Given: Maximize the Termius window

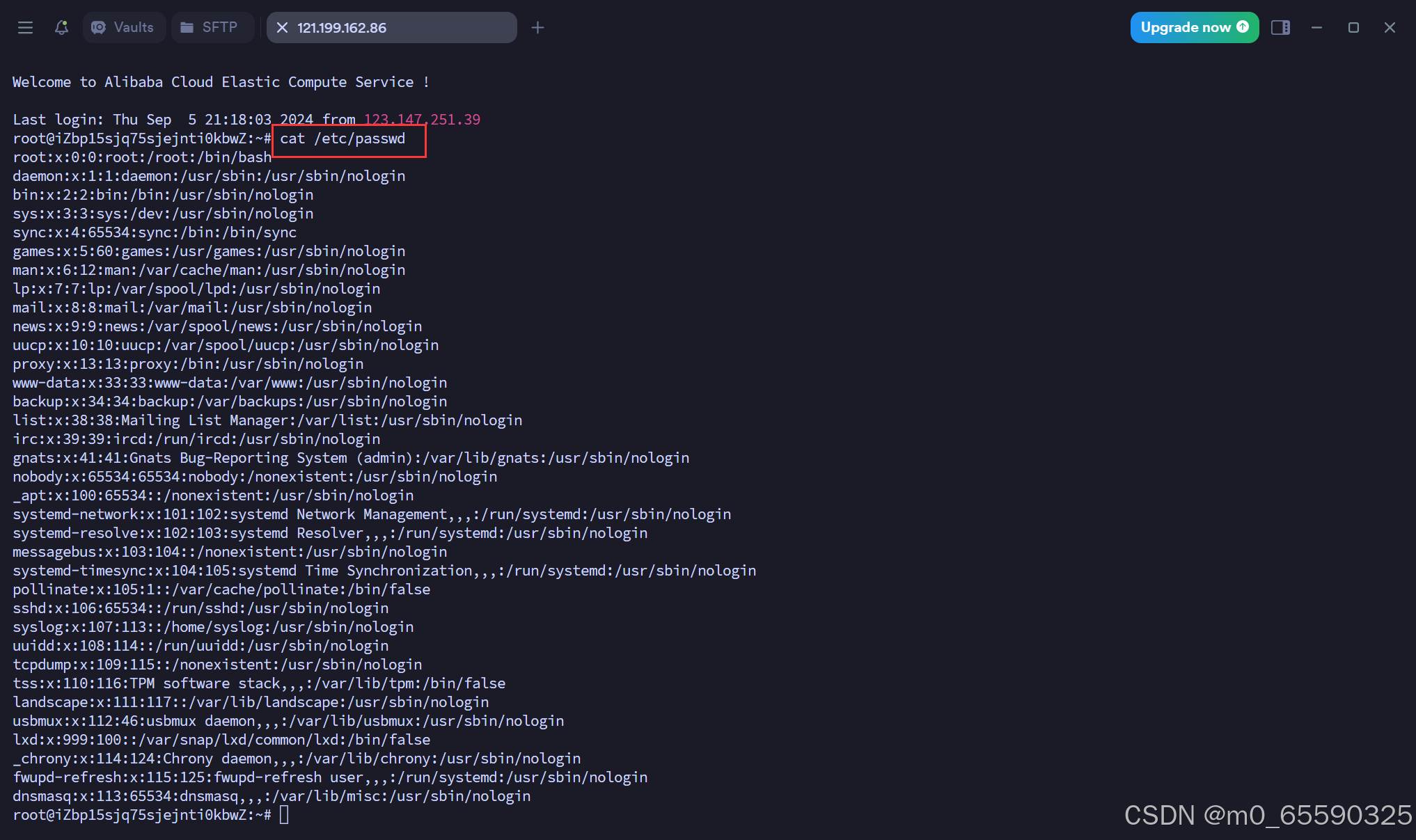Looking at the screenshot, I should pos(1353,28).
